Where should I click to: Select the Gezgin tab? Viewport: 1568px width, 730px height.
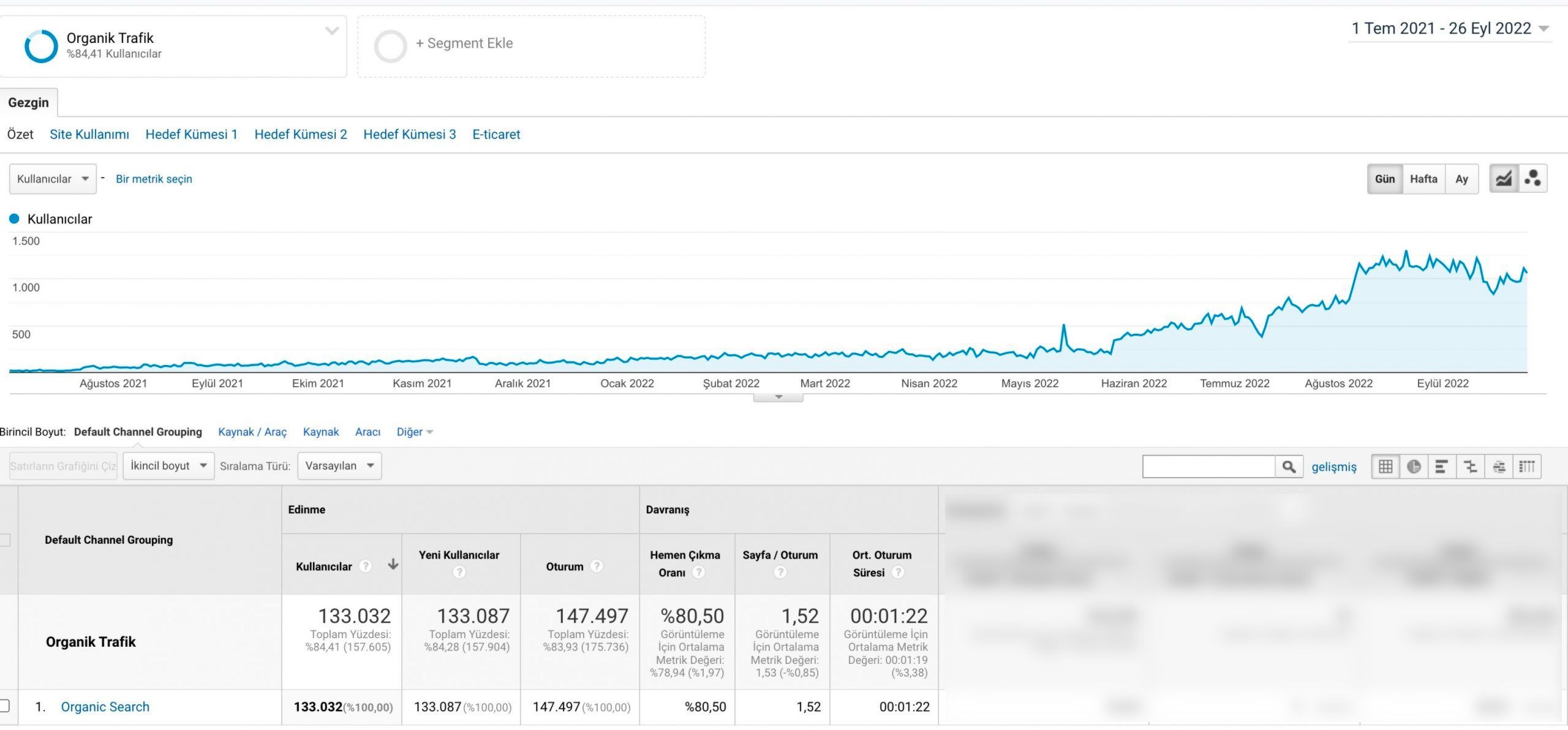(28, 102)
